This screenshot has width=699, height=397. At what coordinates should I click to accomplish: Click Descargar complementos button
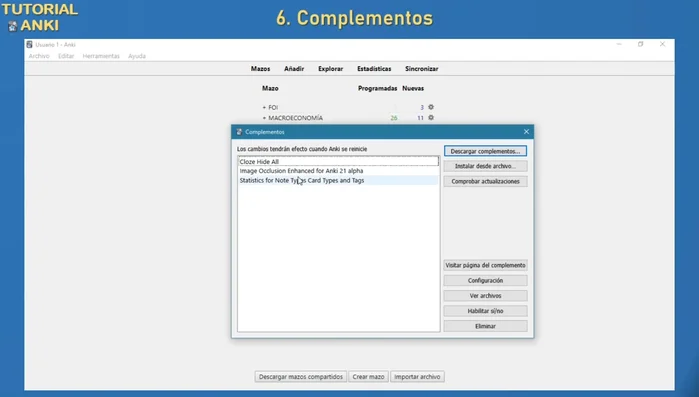click(x=485, y=151)
